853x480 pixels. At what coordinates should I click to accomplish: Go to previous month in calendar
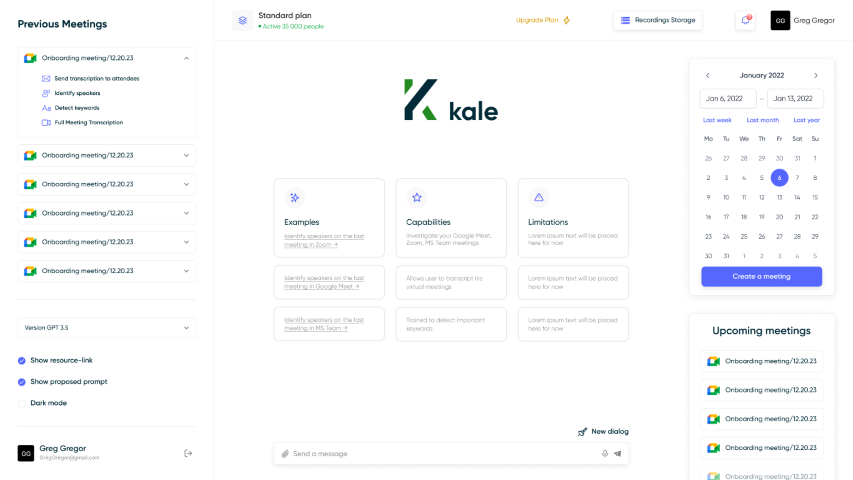[x=708, y=76]
